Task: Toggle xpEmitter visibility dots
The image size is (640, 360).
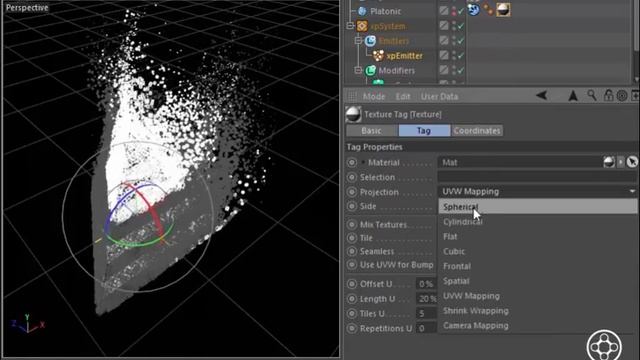Action: pos(454,56)
